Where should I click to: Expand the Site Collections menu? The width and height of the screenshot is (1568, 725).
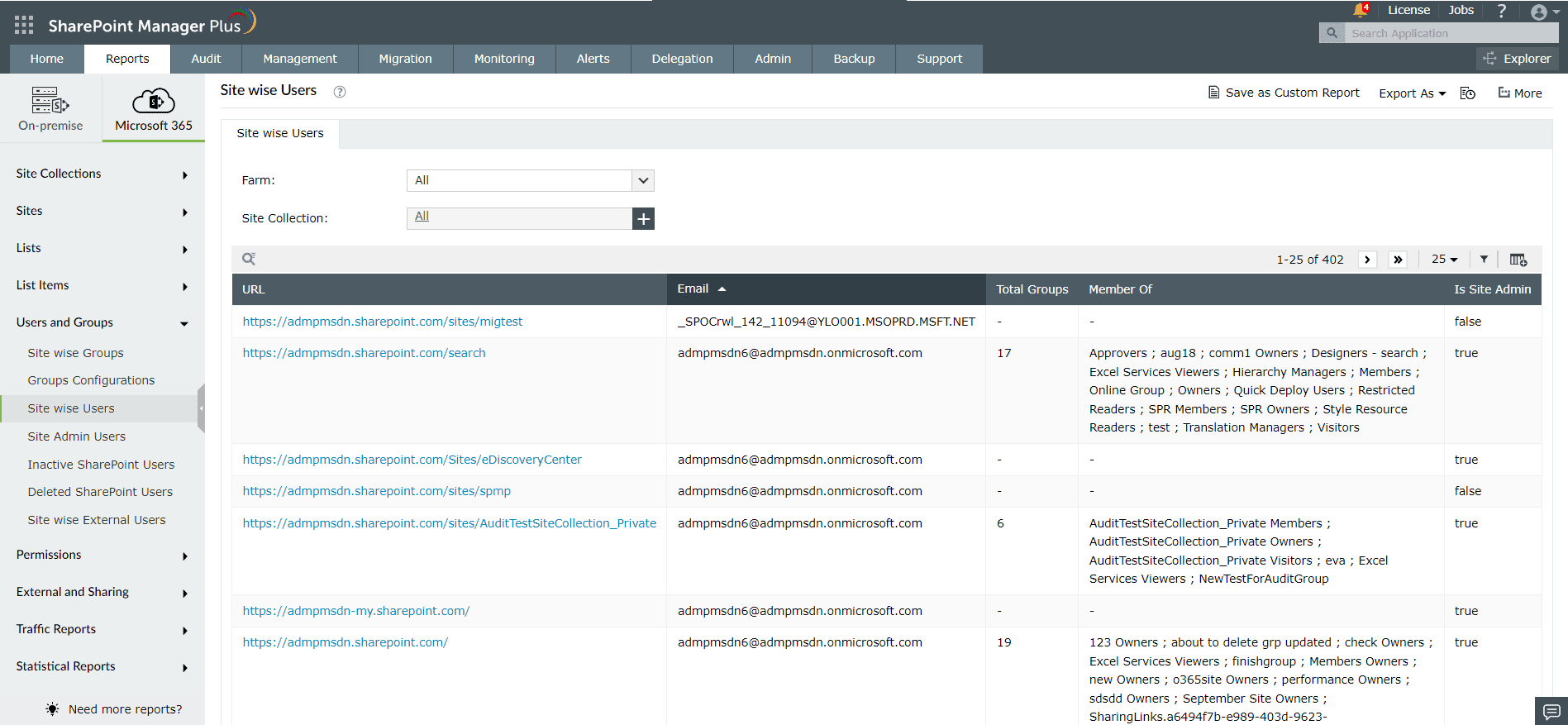[x=102, y=174]
